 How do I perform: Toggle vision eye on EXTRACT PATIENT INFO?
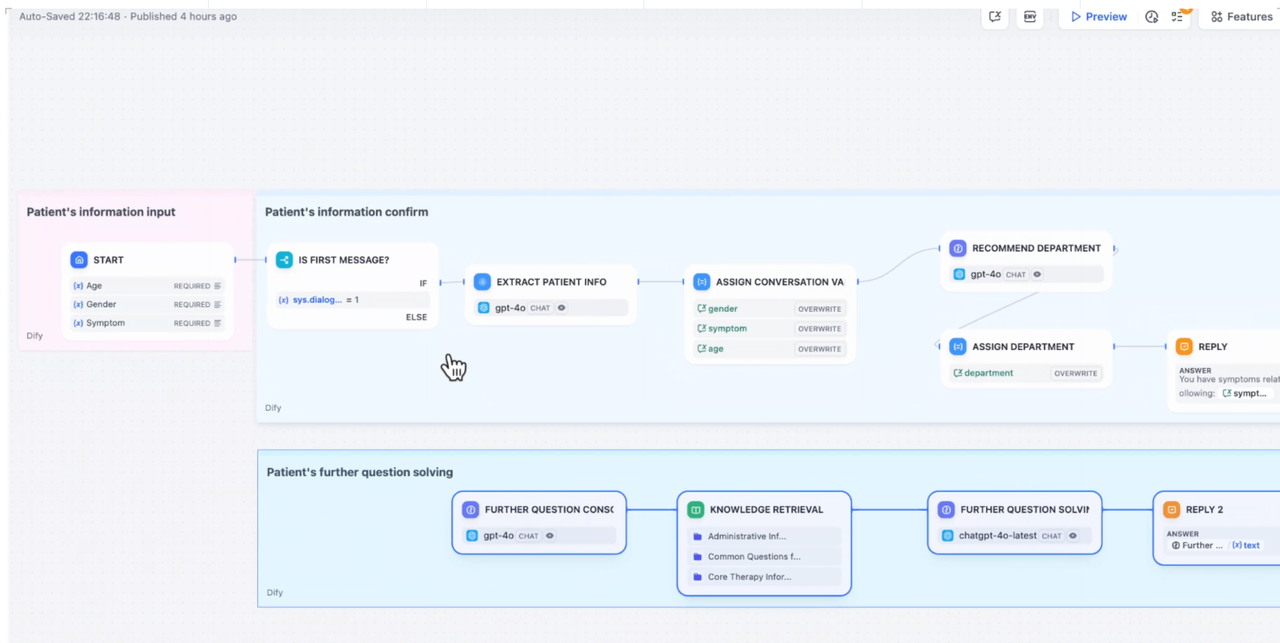click(561, 308)
